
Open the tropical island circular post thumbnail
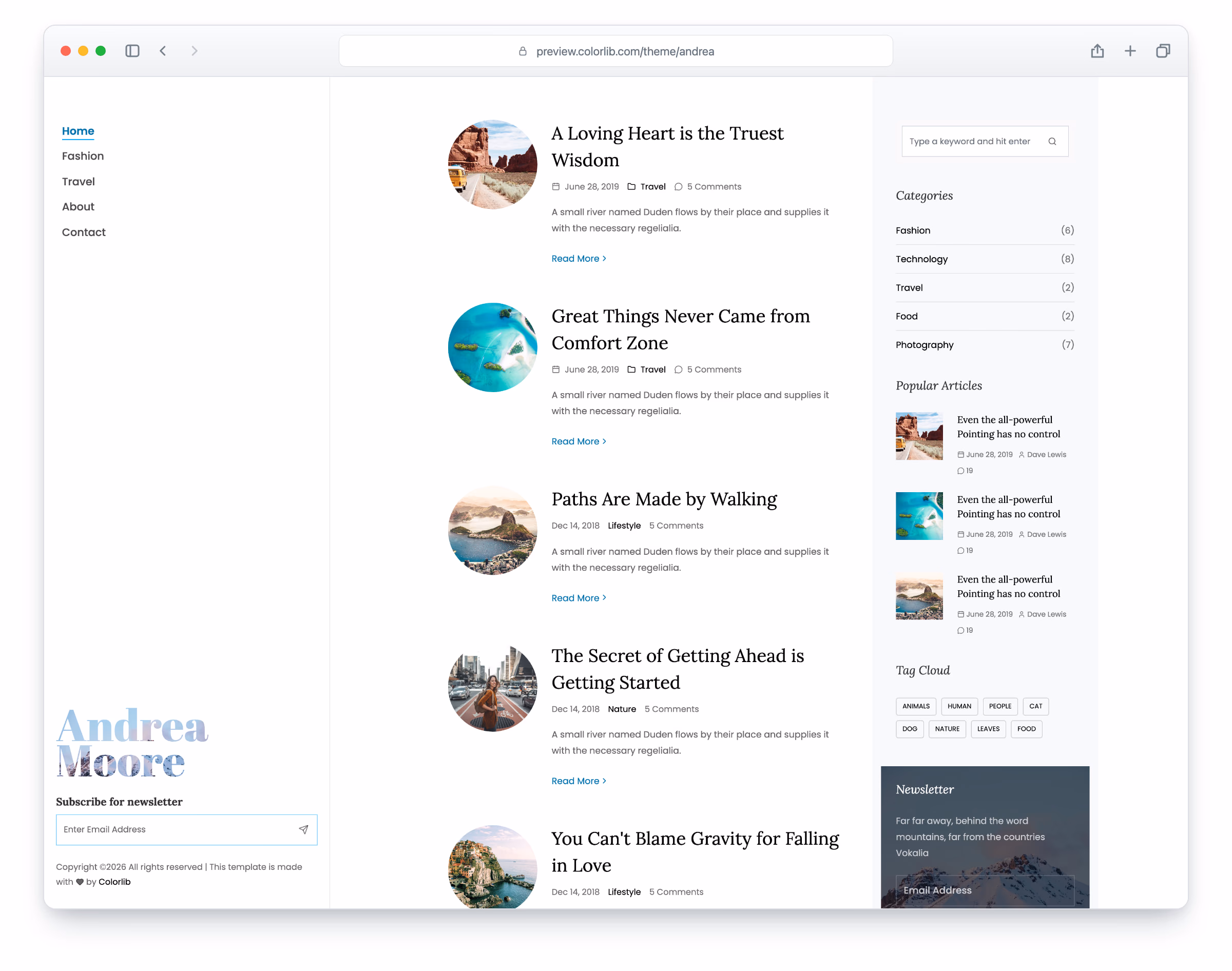[x=492, y=347]
